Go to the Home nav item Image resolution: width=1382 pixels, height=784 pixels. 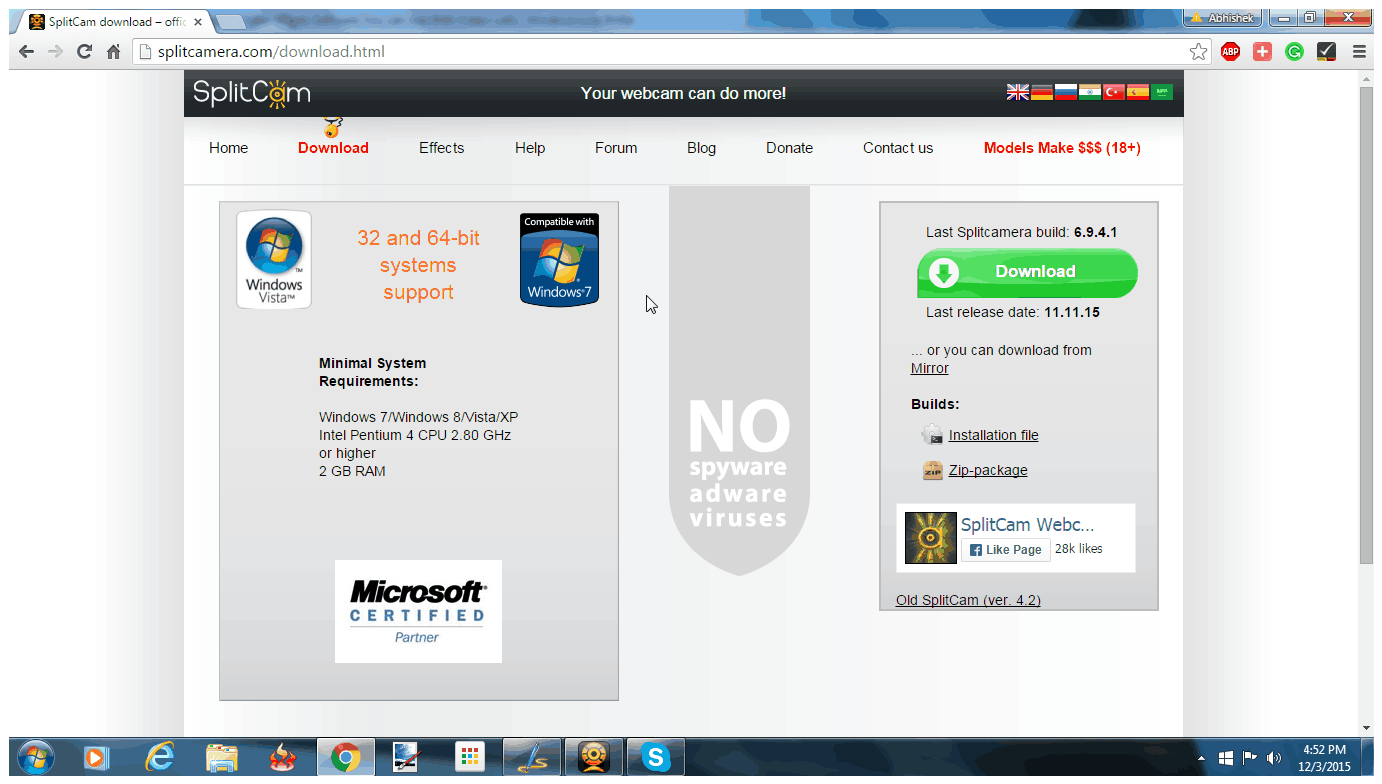pyautogui.click(x=228, y=148)
